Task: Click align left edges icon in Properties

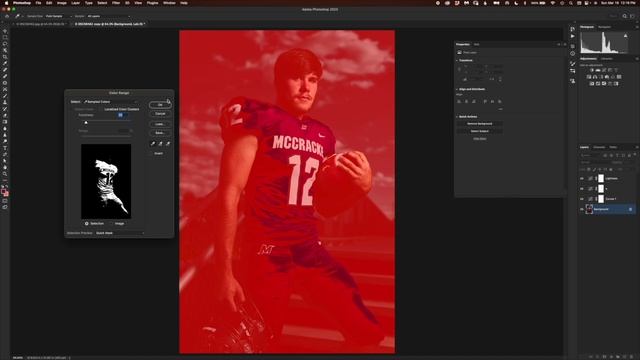Action: click(459, 101)
